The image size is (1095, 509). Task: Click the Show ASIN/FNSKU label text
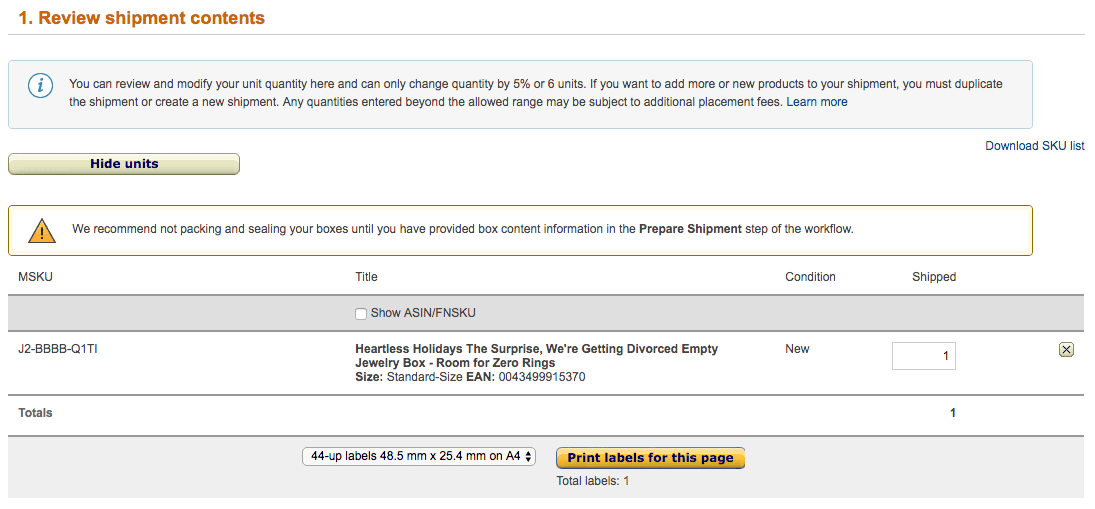click(422, 313)
